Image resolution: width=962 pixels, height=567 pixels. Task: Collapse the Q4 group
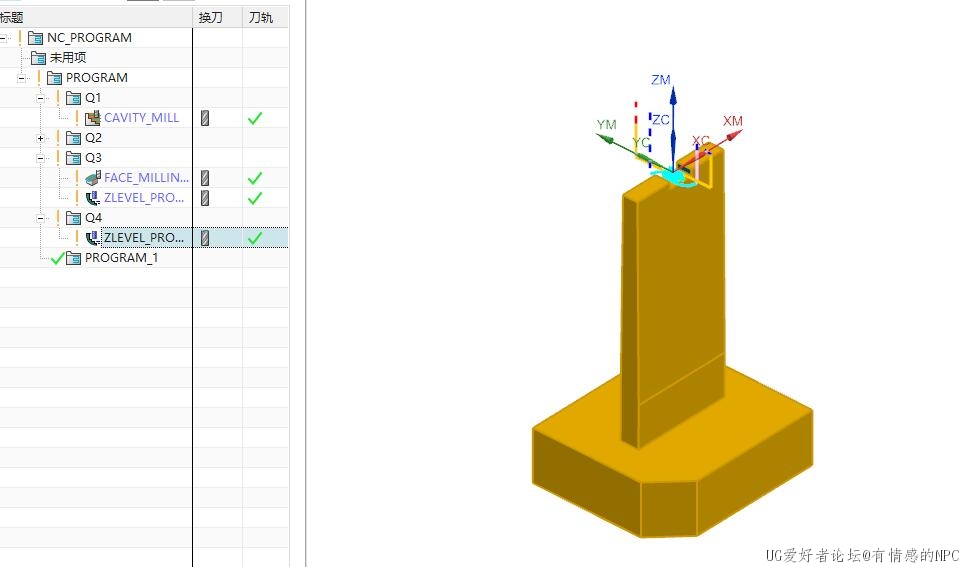pos(41,218)
